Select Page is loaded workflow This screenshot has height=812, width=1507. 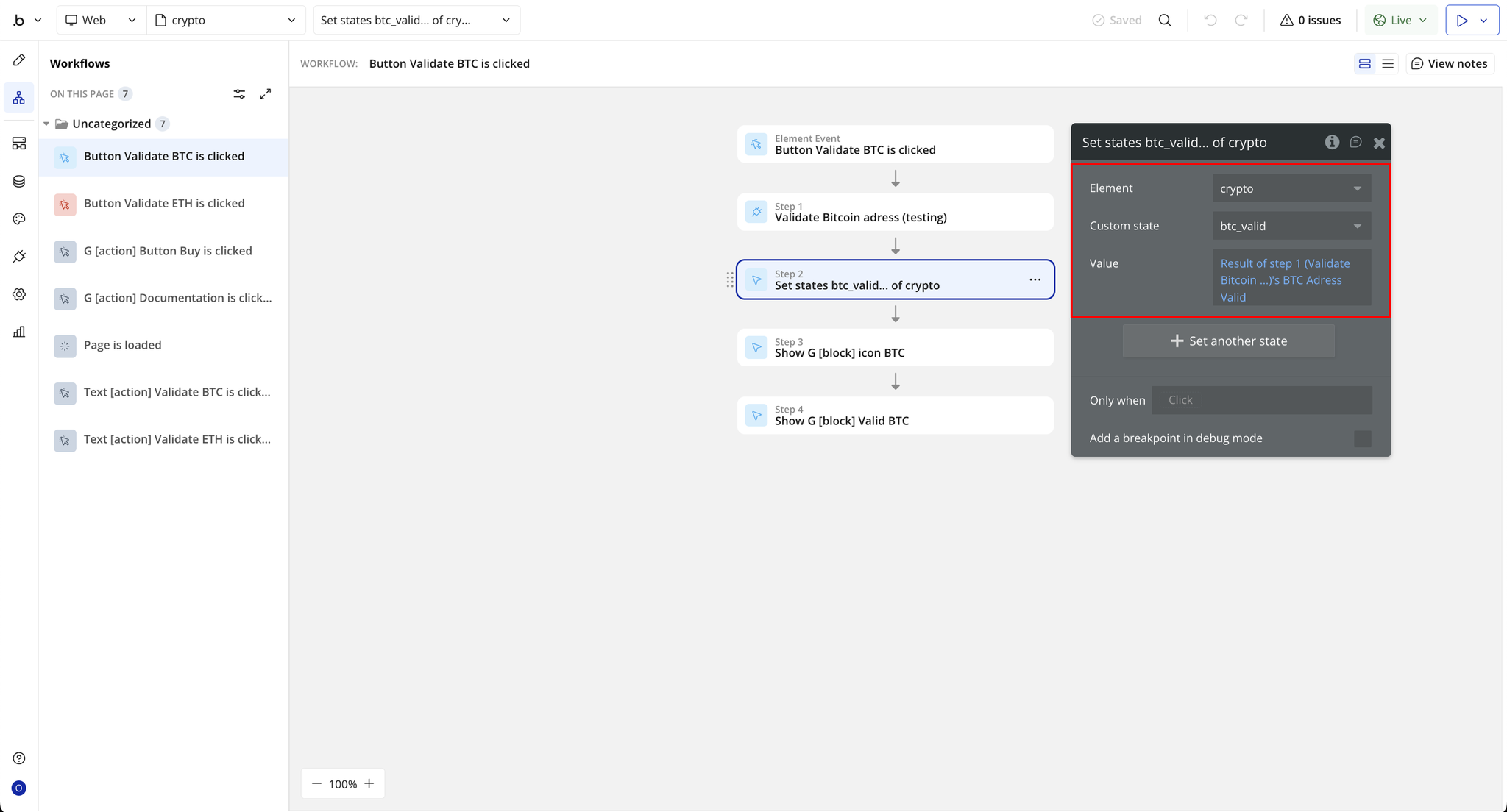click(122, 345)
